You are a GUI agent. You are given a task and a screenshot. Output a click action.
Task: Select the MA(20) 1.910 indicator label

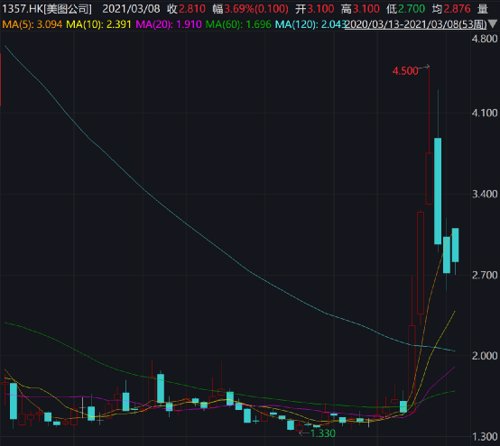pyautogui.click(x=169, y=24)
